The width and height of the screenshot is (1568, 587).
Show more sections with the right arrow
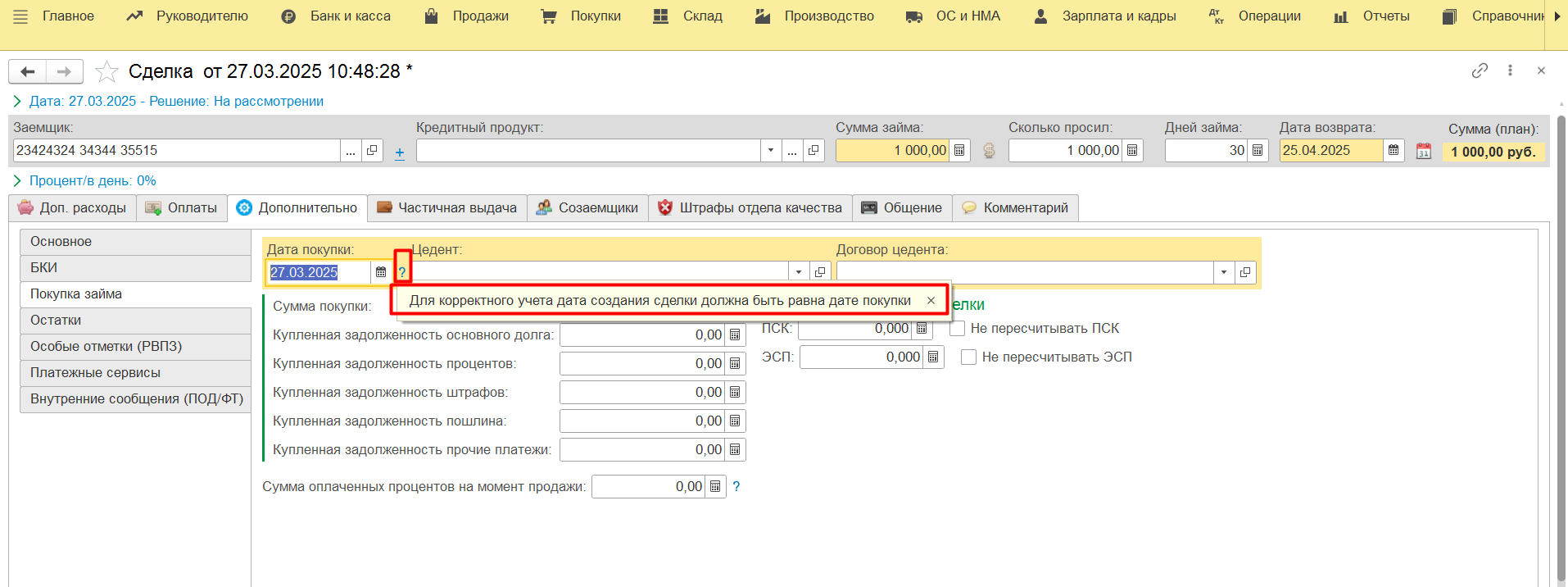tap(1557, 16)
